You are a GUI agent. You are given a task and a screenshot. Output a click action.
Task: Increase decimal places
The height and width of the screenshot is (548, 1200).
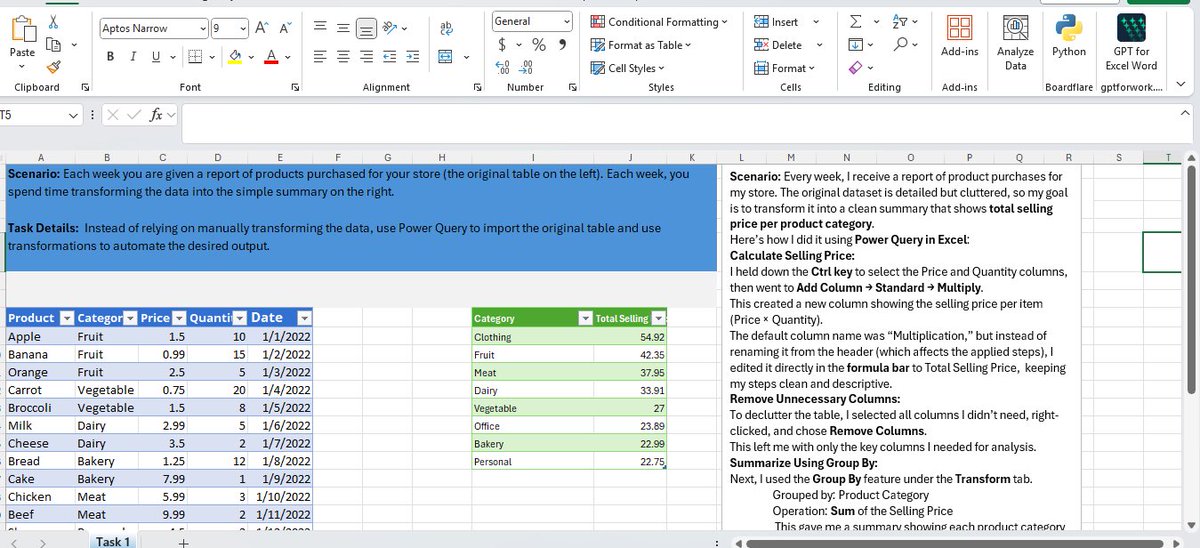pos(503,67)
